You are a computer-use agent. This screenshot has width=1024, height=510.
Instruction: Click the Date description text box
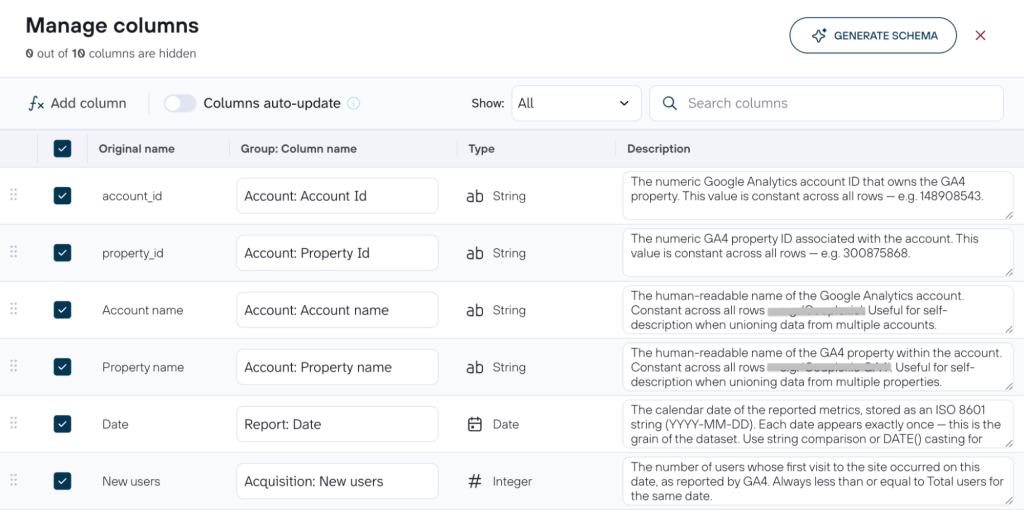(x=818, y=424)
